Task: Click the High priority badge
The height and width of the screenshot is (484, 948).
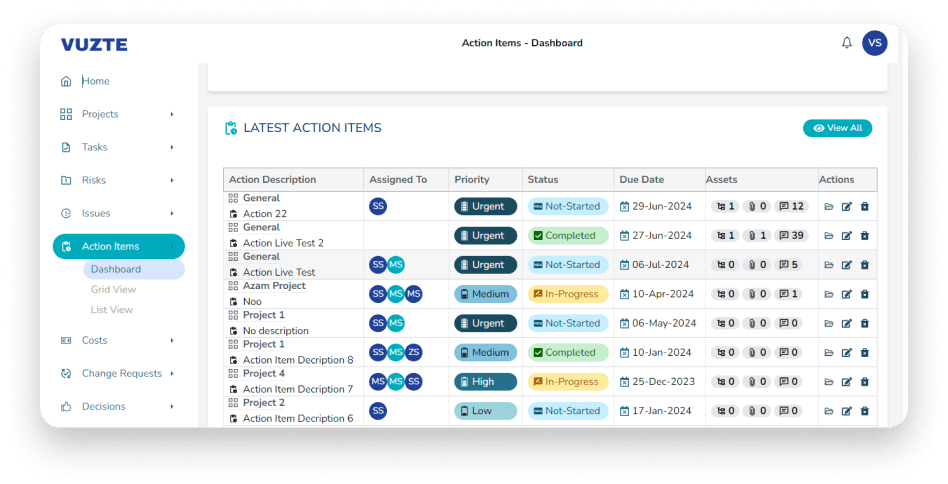Action: [x=485, y=382]
